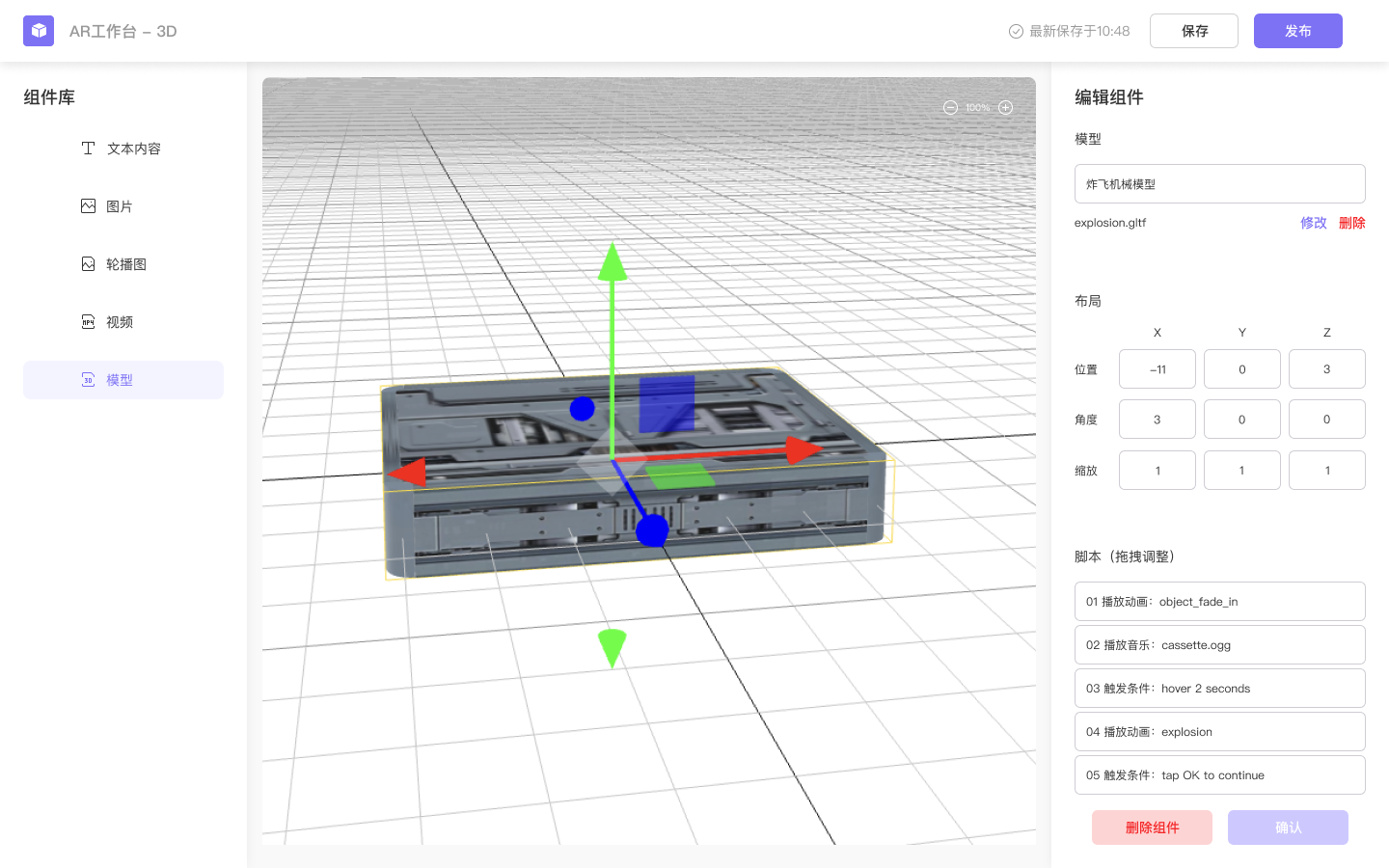Click the explosion.gltf file name
Image resolution: width=1389 pixels, height=868 pixels.
[1110, 223]
